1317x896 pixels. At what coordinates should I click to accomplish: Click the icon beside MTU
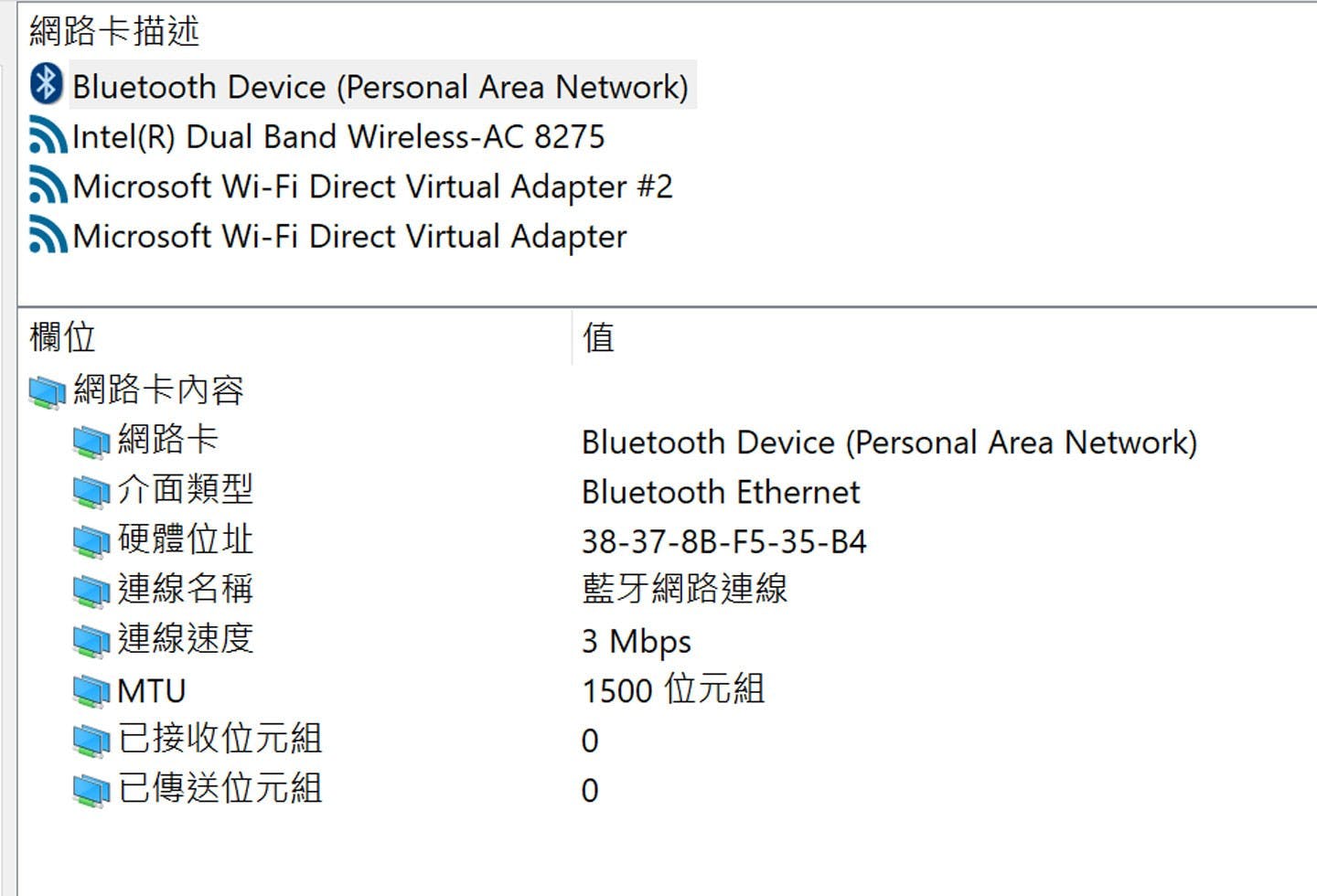[91, 690]
